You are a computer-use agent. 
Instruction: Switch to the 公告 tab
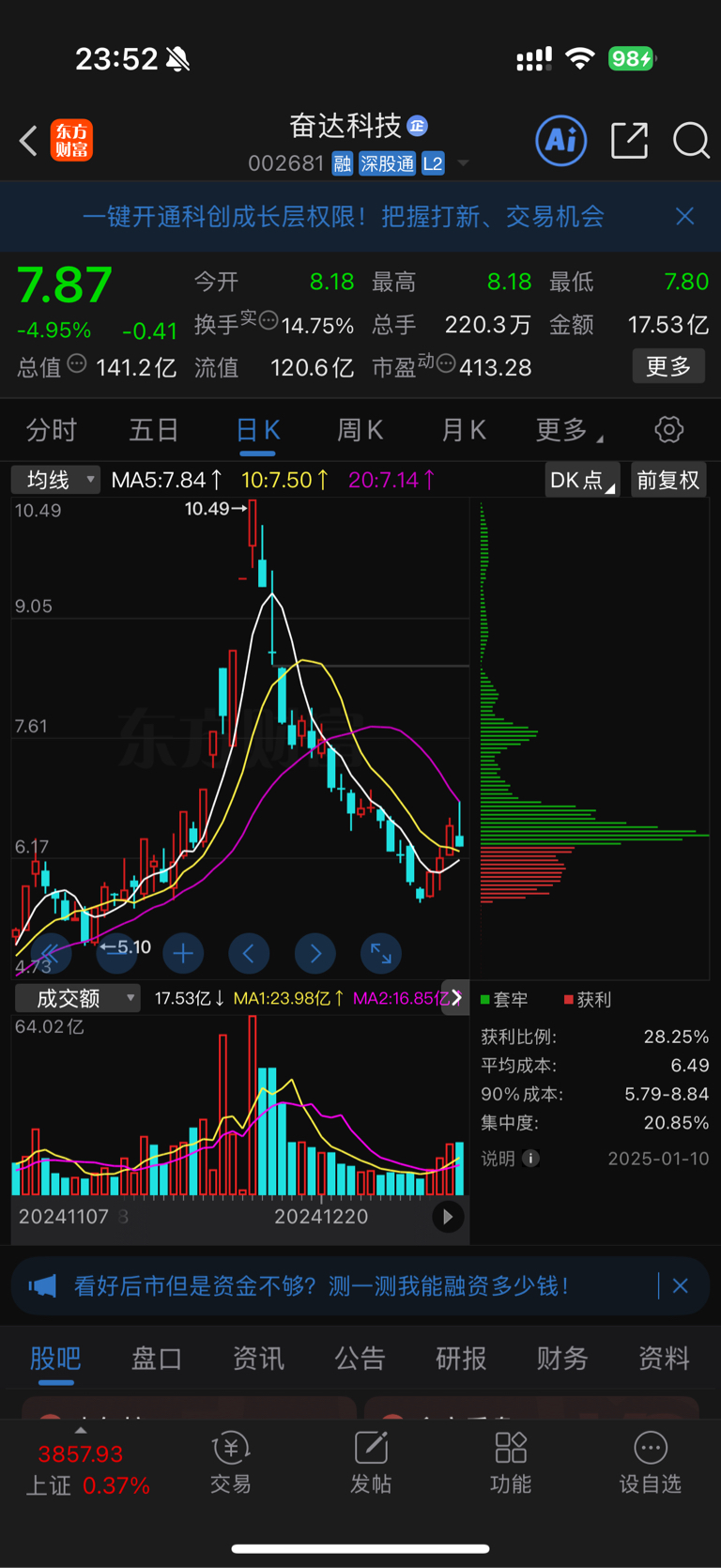(360, 1359)
